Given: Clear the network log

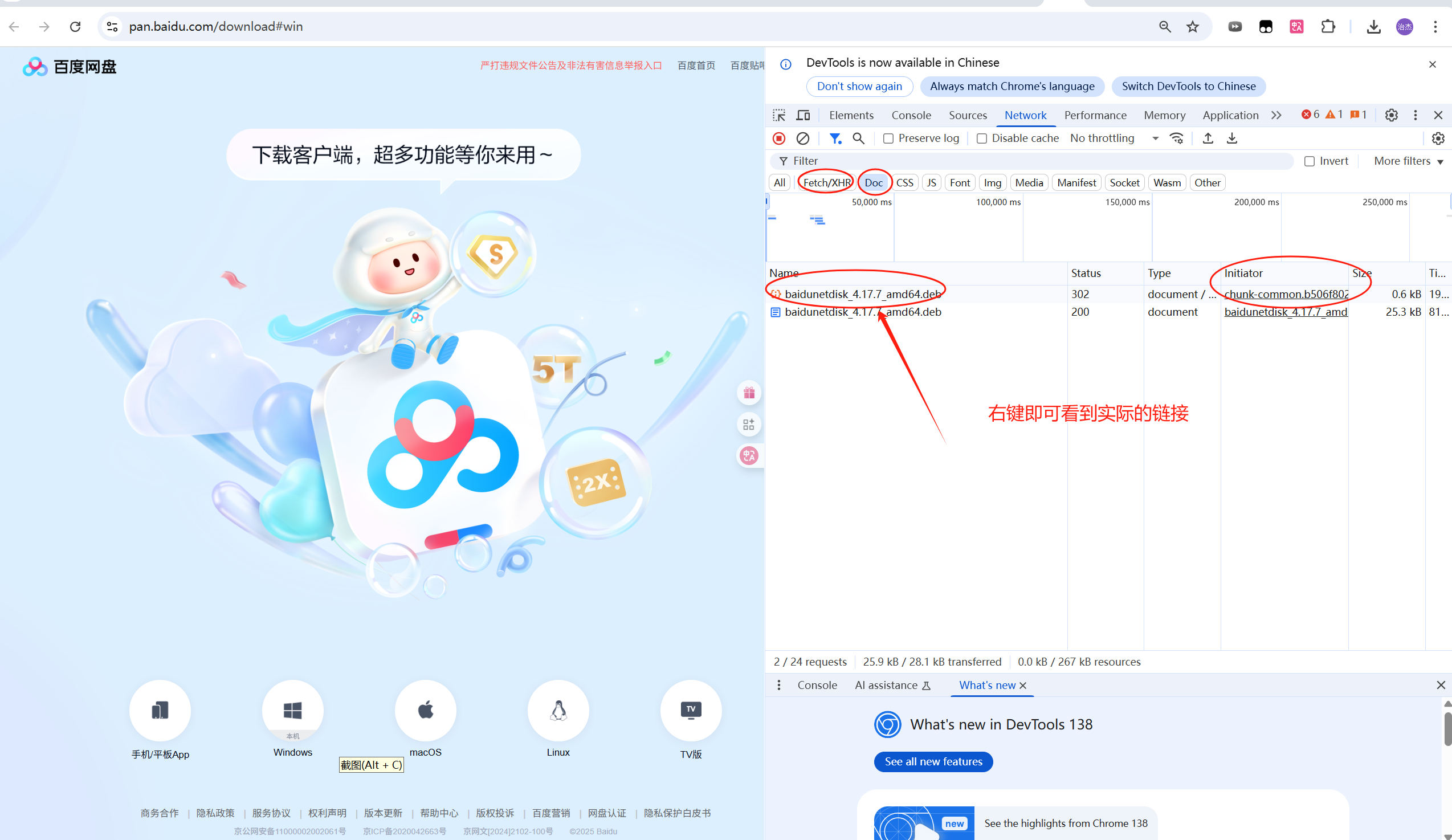Looking at the screenshot, I should (802, 138).
